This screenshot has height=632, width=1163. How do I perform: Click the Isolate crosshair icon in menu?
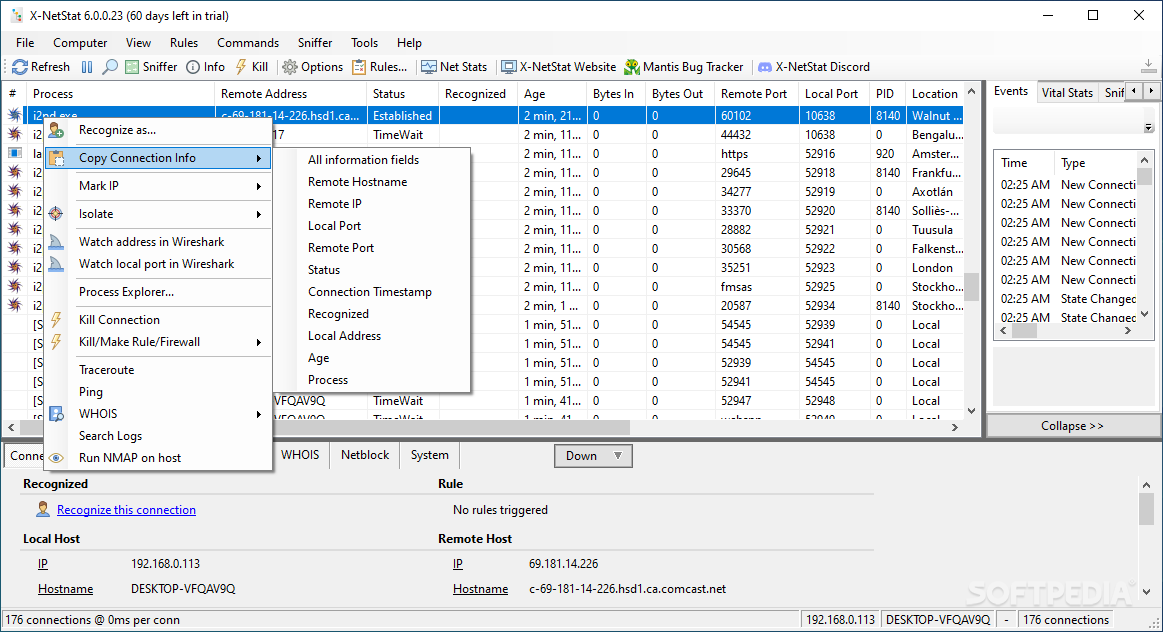pyautogui.click(x=56, y=214)
